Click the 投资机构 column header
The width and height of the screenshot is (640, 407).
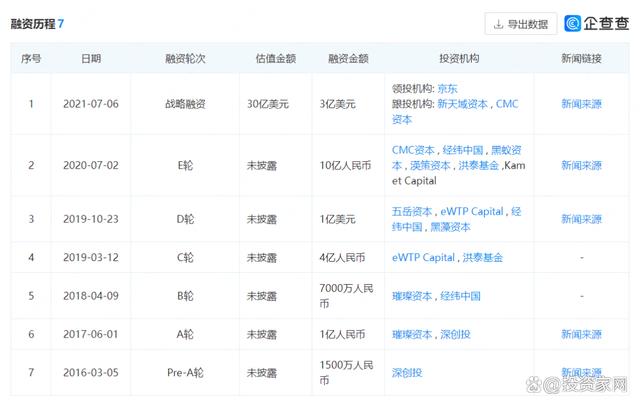pos(459,59)
